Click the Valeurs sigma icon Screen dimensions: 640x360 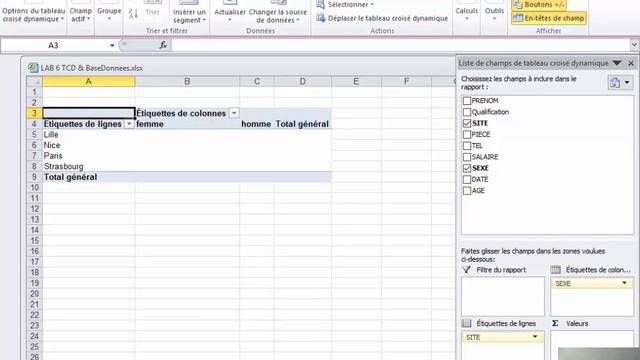point(555,323)
